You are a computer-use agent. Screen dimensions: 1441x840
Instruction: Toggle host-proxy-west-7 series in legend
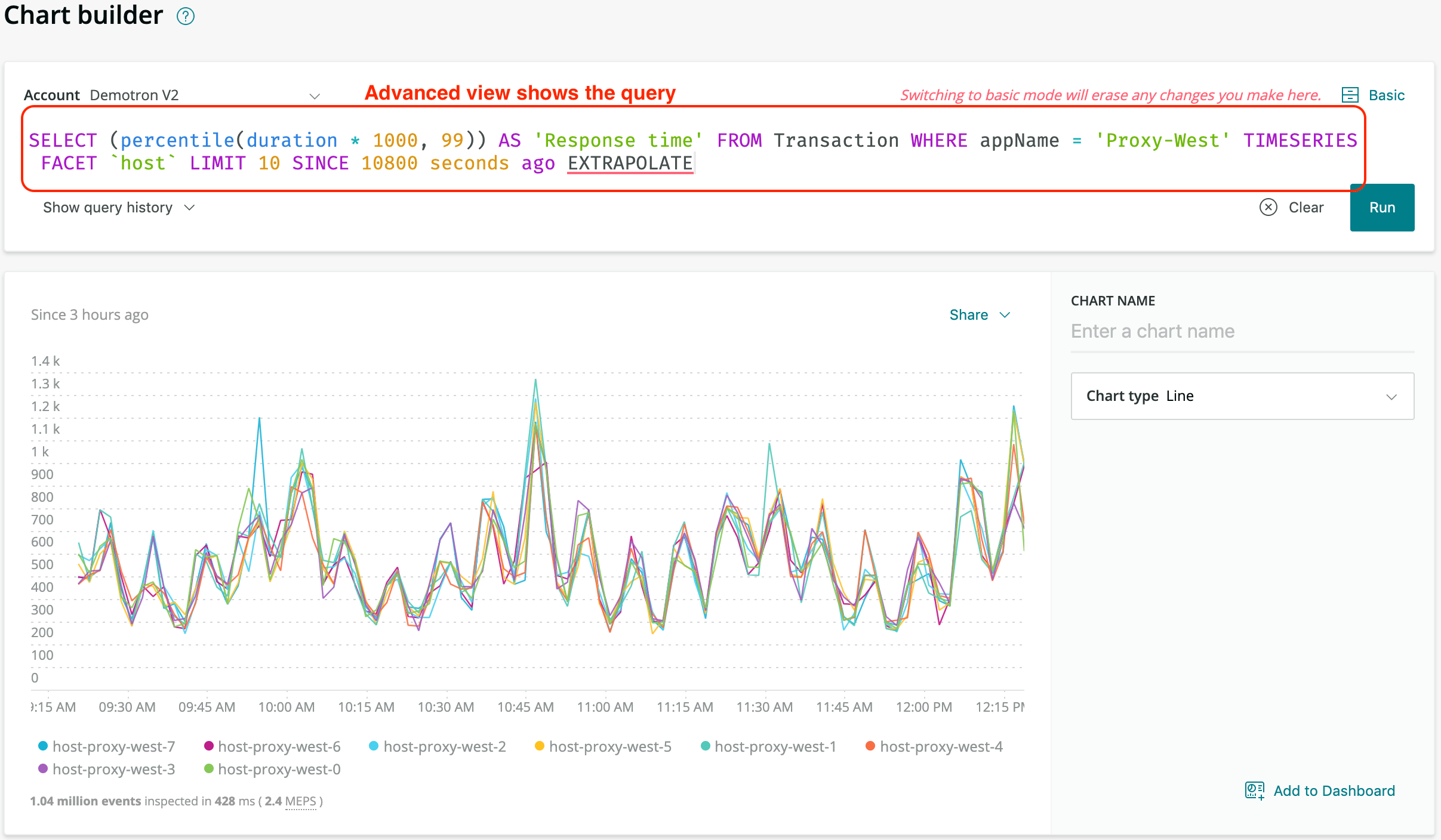[113, 746]
